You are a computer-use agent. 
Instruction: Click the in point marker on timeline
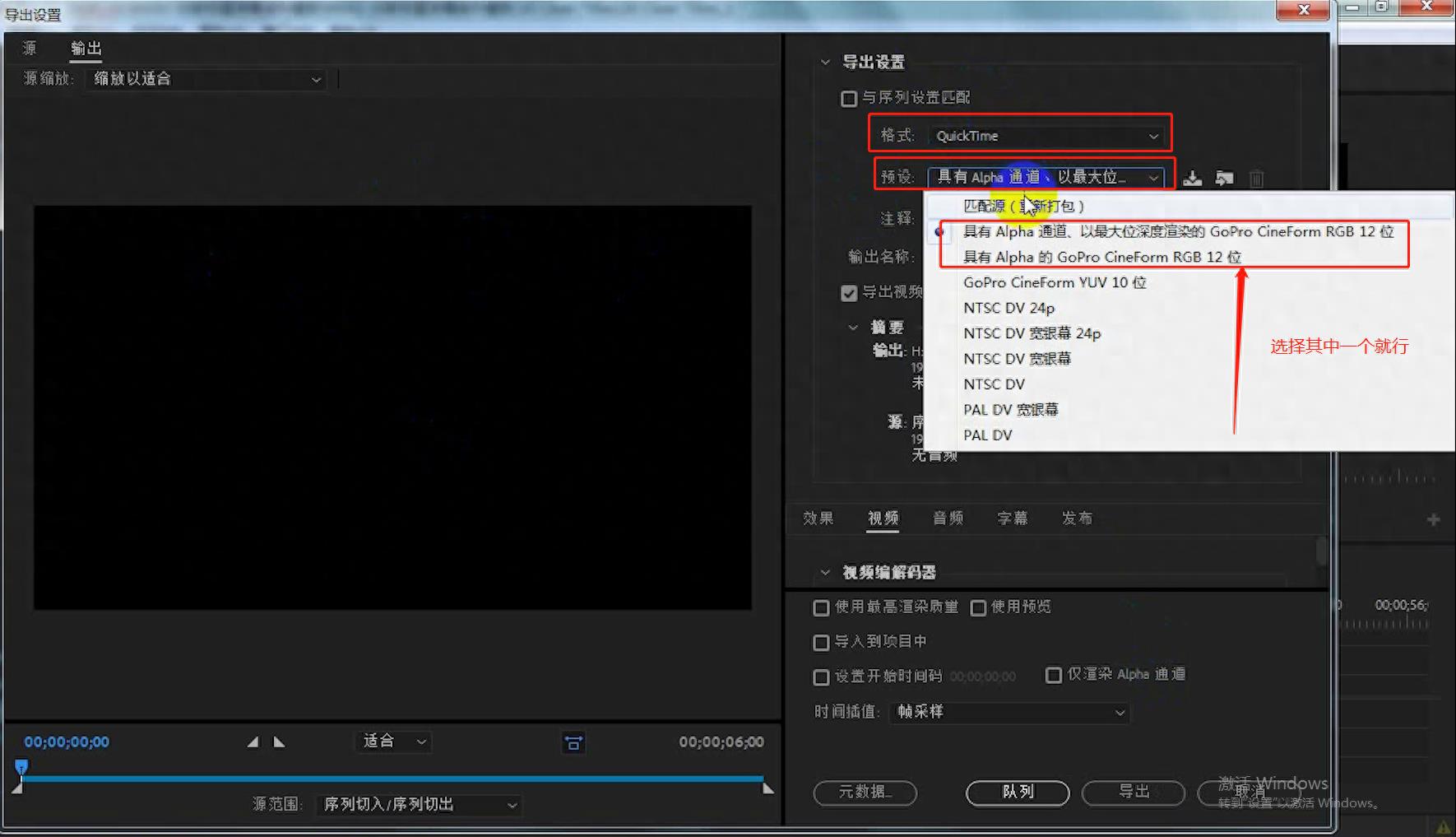[x=17, y=788]
